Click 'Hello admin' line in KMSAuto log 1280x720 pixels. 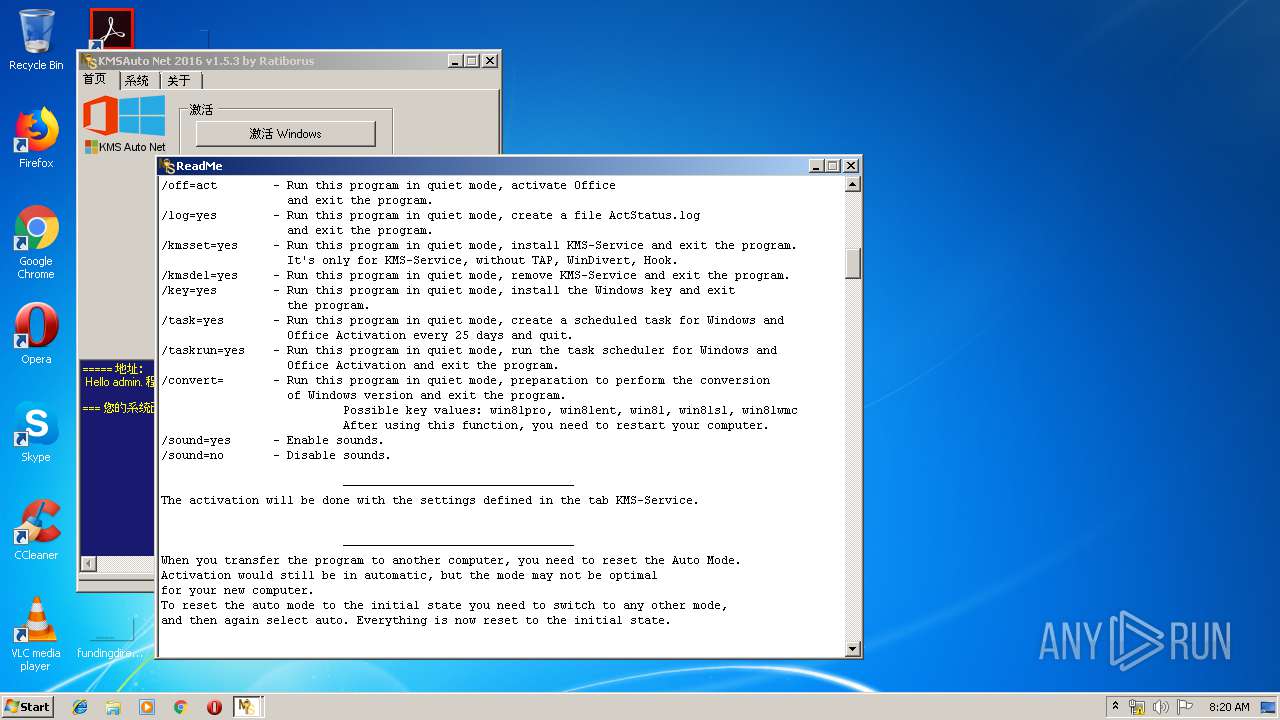[119, 382]
